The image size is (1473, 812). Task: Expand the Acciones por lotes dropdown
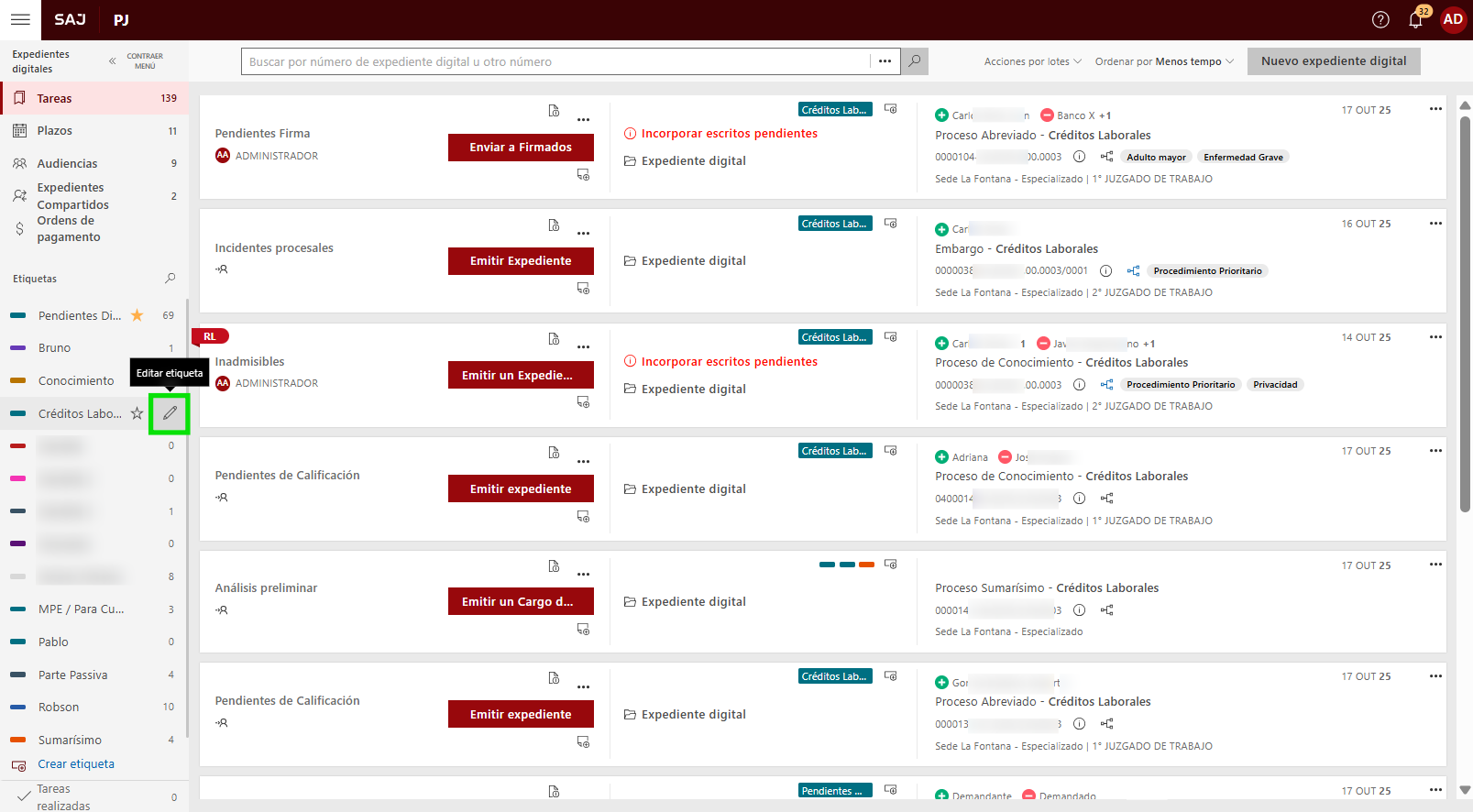1032,61
